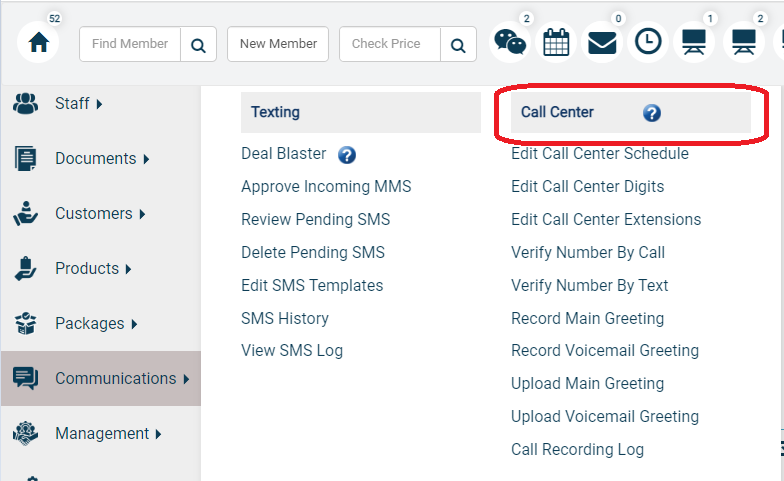Click the Check Price search magnifier

[x=458, y=44]
